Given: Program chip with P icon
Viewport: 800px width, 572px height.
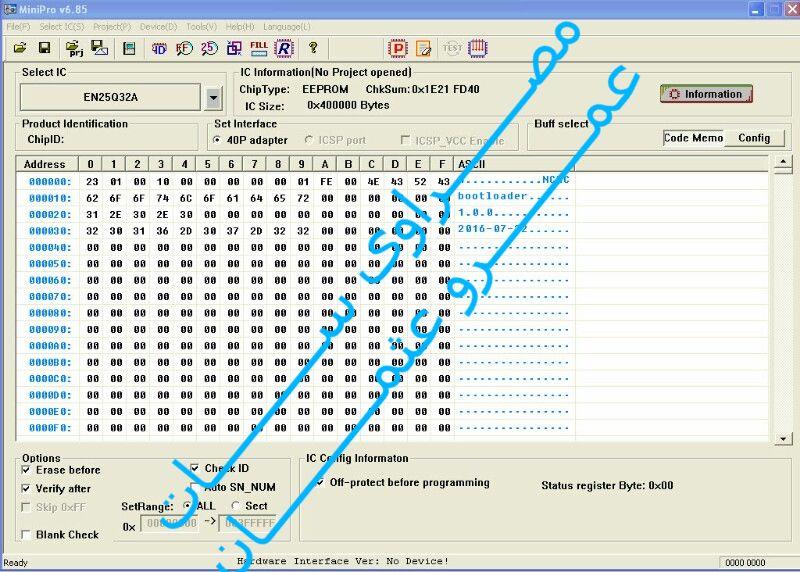Looking at the screenshot, I should click(x=397, y=49).
